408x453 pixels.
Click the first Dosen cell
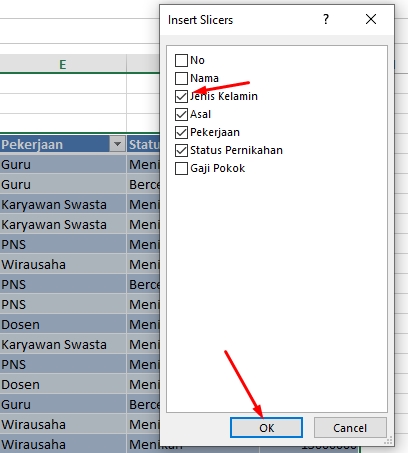63,324
